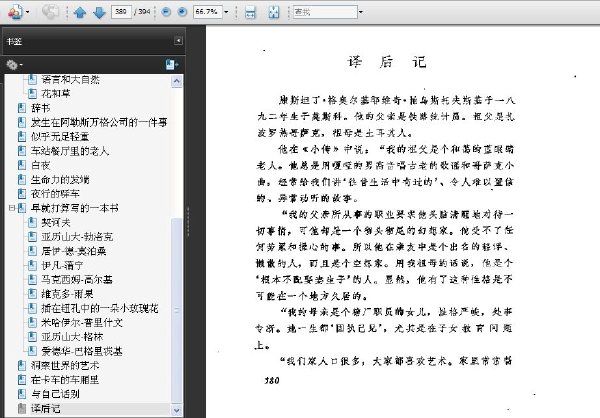Click the gray bookmark icon beside 译后记
600x418 pixels.
(x=22, y=408)
